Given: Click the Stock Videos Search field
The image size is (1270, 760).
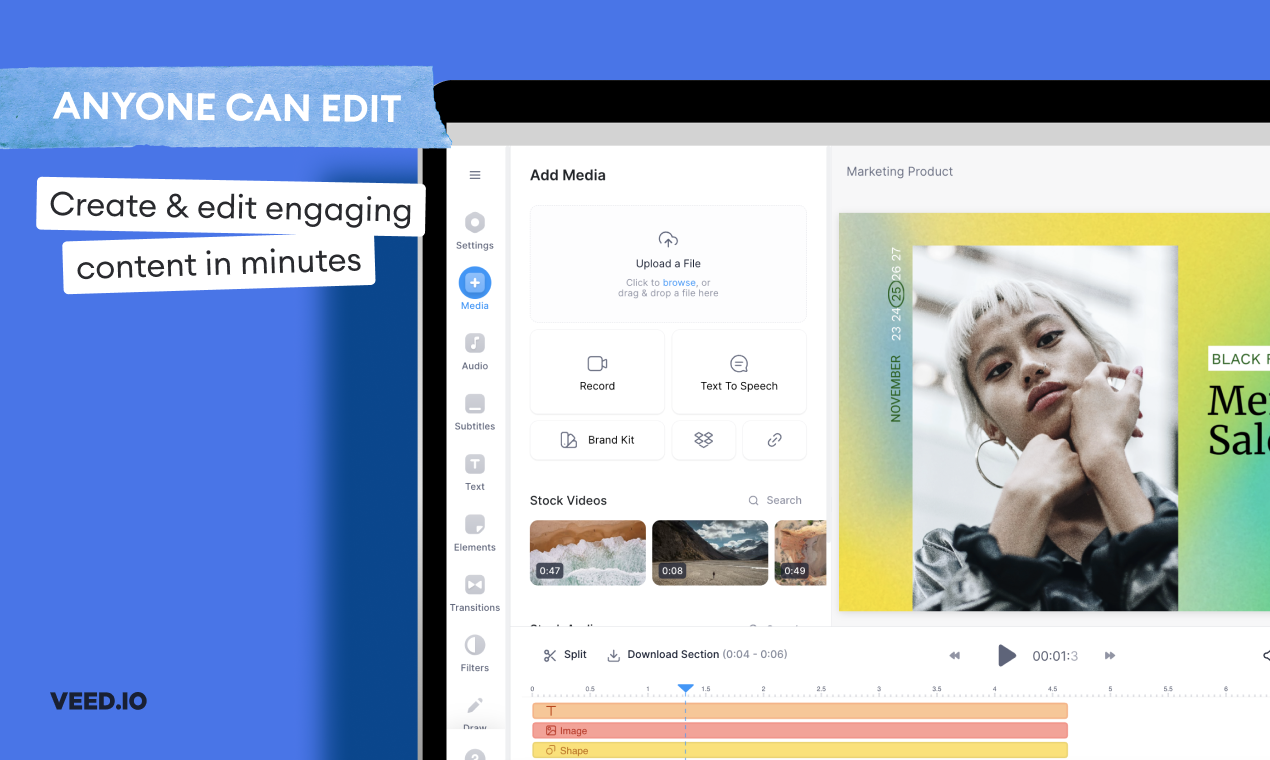Looking at the screenshot, I should click(x=776, y=500).
